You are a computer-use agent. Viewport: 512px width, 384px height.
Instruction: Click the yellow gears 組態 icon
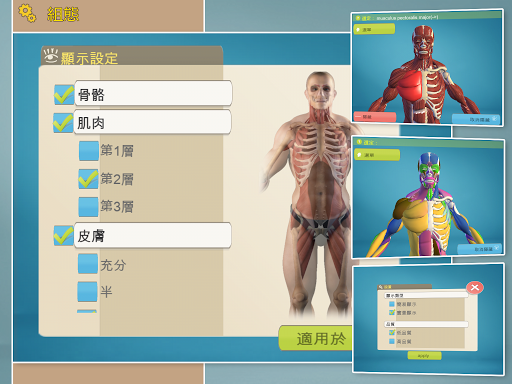tap(27, 13)
